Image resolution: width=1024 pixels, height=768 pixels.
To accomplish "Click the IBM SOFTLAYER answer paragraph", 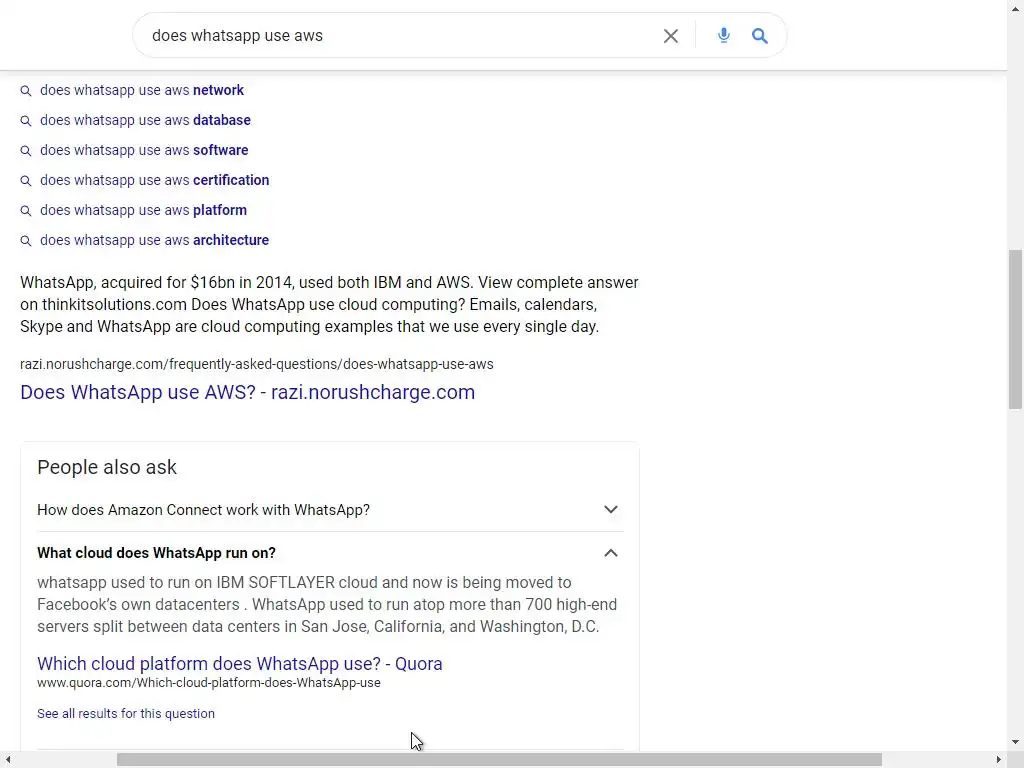I will (327, 605).
